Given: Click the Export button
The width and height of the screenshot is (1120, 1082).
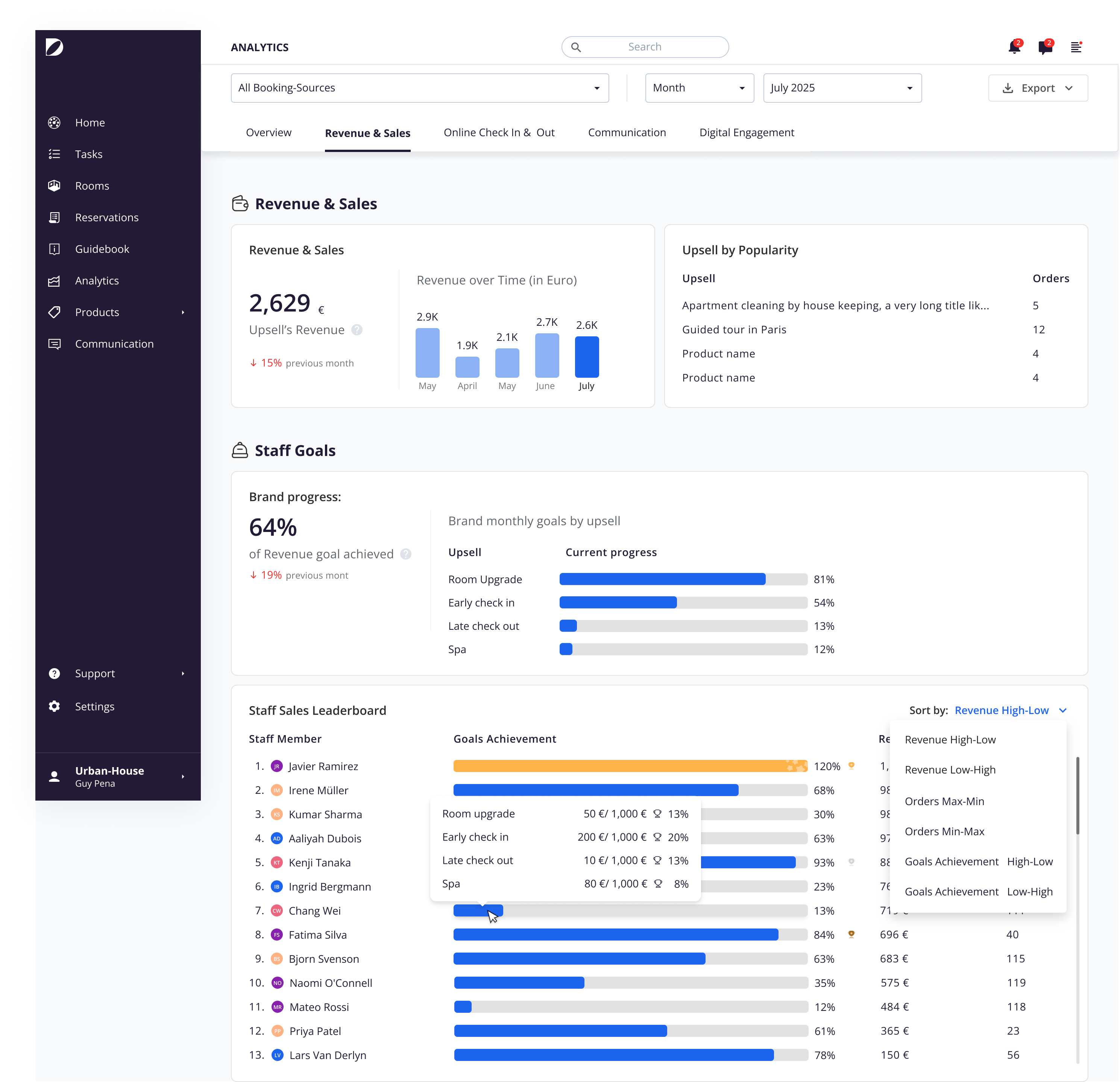Looking at the screenshot, I should (1038, 88).
